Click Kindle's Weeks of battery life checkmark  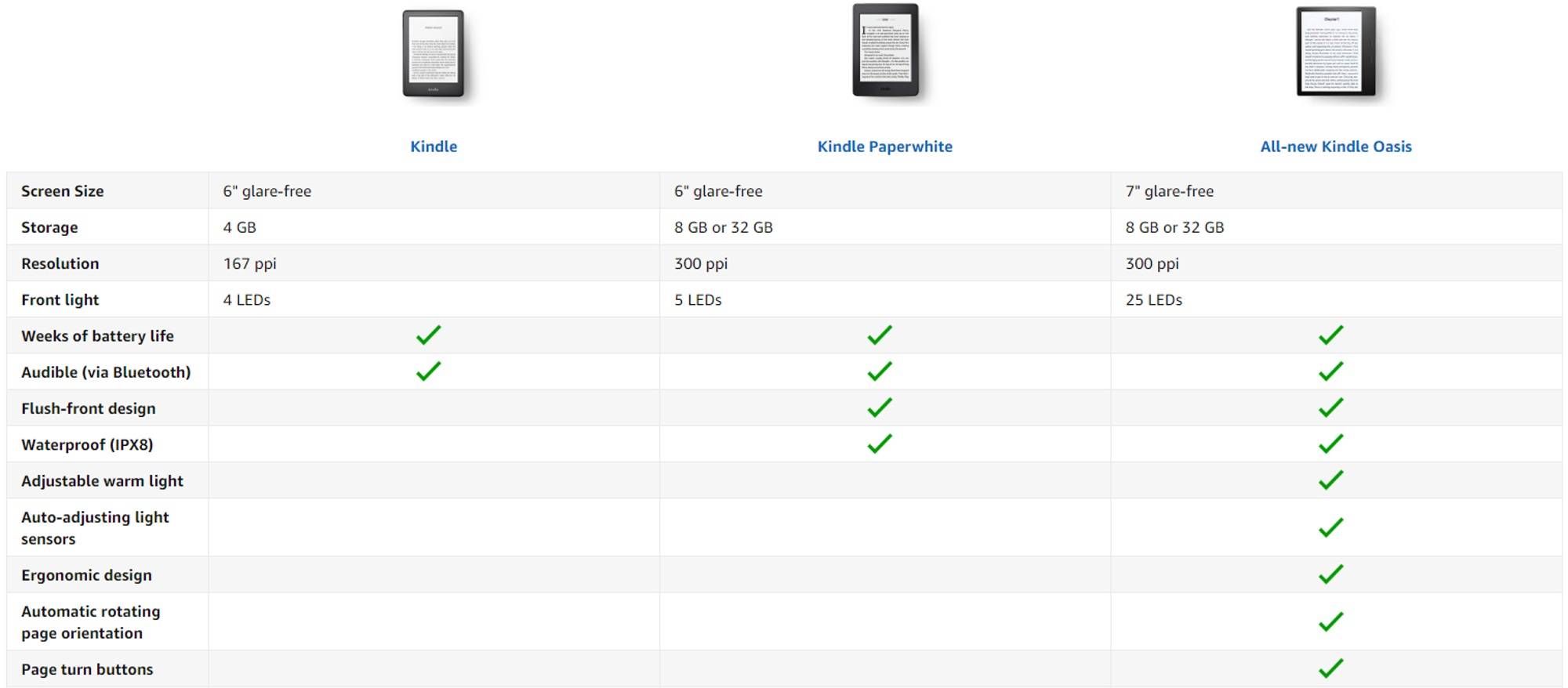point(429,335)
